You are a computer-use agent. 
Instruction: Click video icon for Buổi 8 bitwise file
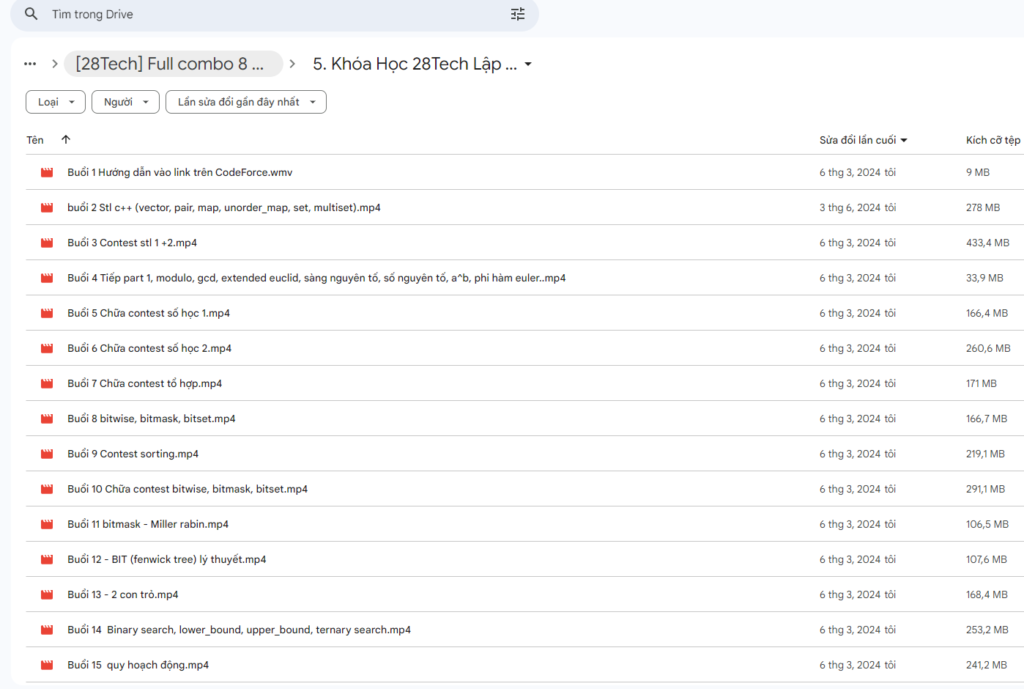point(46,419)
